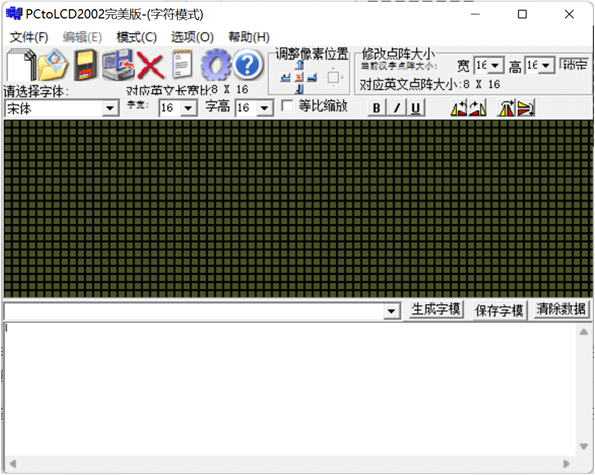Click the PCtoLCD2002 title bar app icon
The width and height of the screenshot is (595, 475).
[x=14, y=14]
